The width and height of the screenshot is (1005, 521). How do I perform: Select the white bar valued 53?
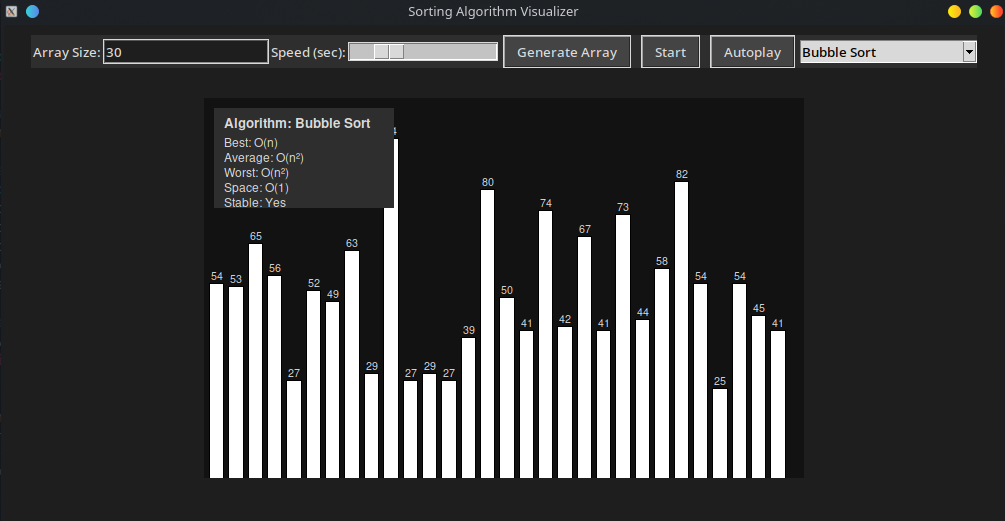236,383
